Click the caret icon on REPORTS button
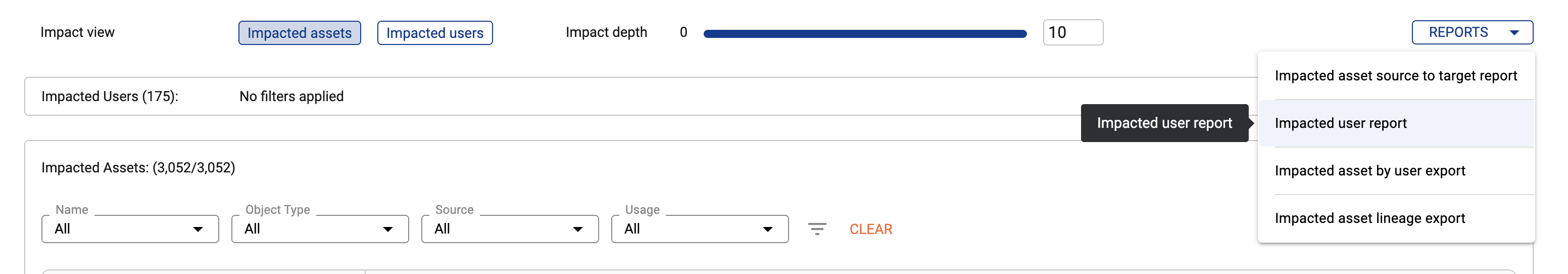 pos(1514,33)
